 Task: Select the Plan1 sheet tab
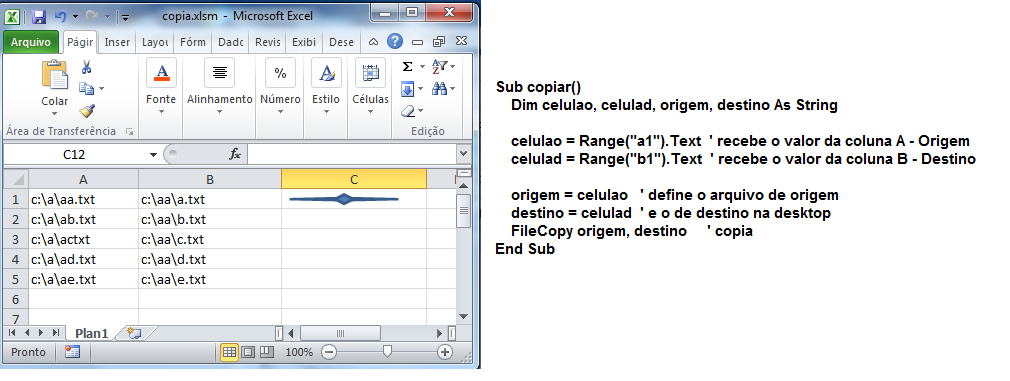(x=91, y=333)
